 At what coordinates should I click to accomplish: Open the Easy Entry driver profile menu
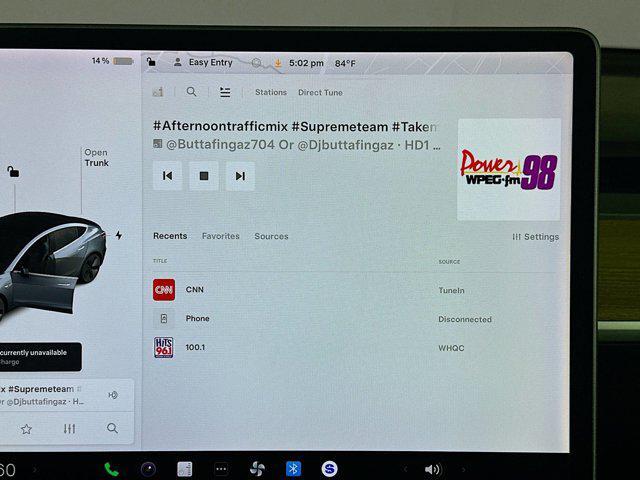(x=203, y=62)
